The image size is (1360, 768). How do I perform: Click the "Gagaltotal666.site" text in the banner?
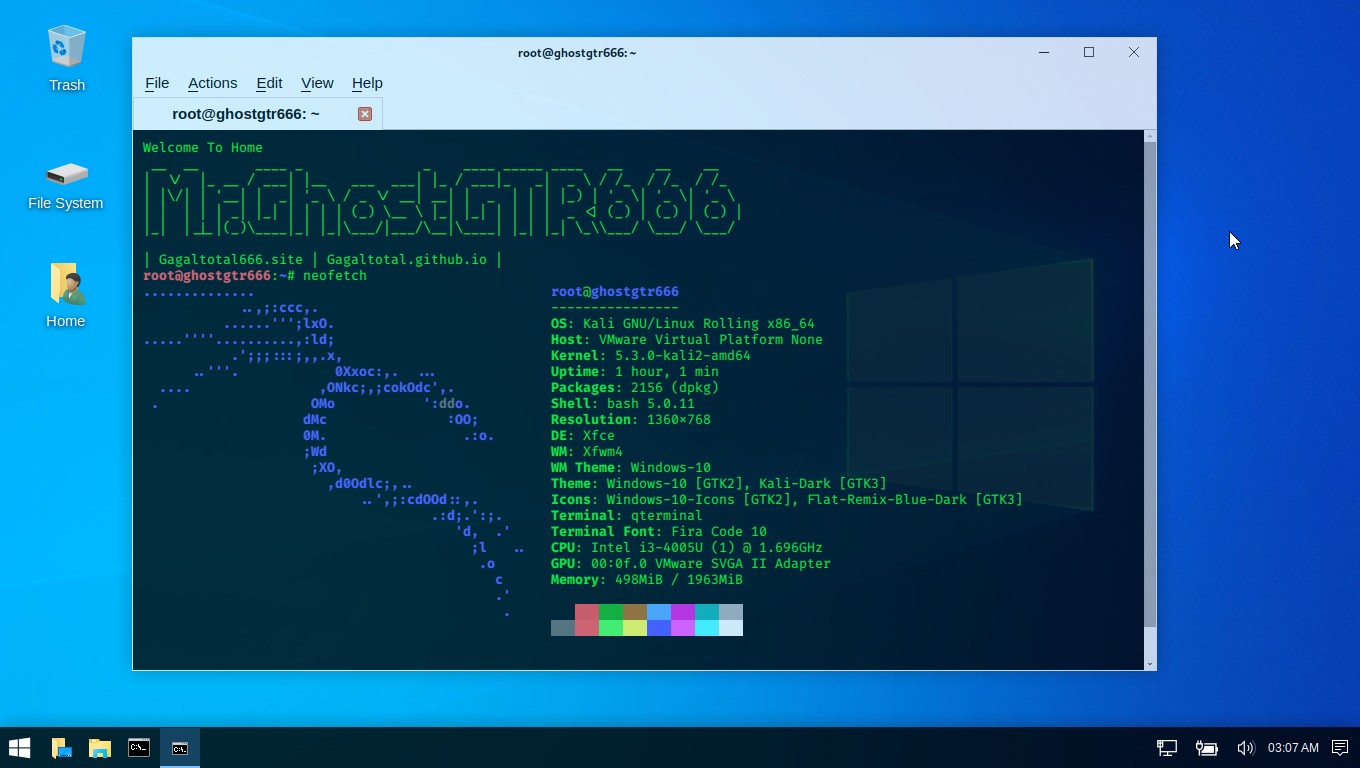click(231, 260)
